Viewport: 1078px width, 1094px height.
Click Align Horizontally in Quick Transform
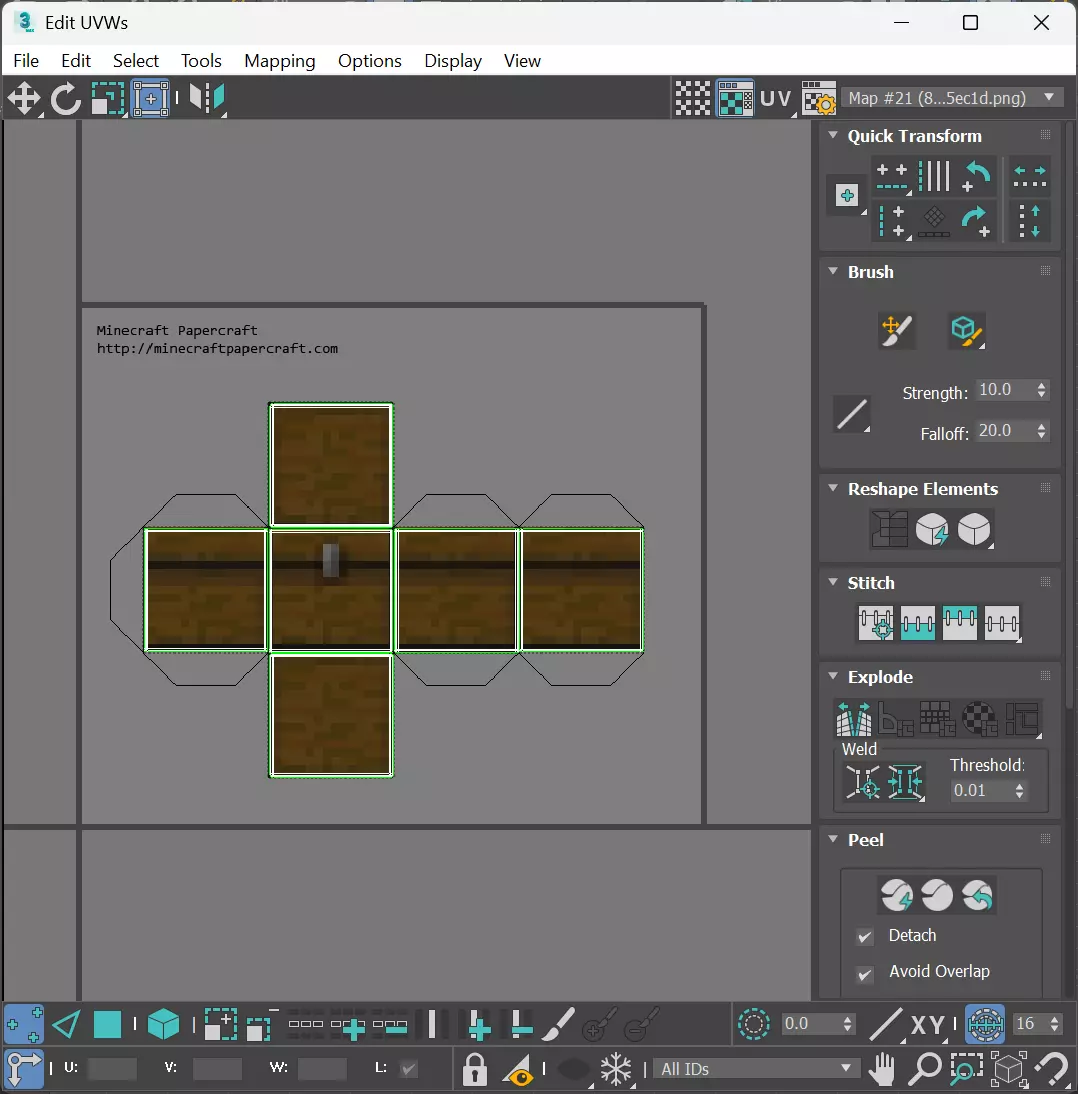click(892, 177)
